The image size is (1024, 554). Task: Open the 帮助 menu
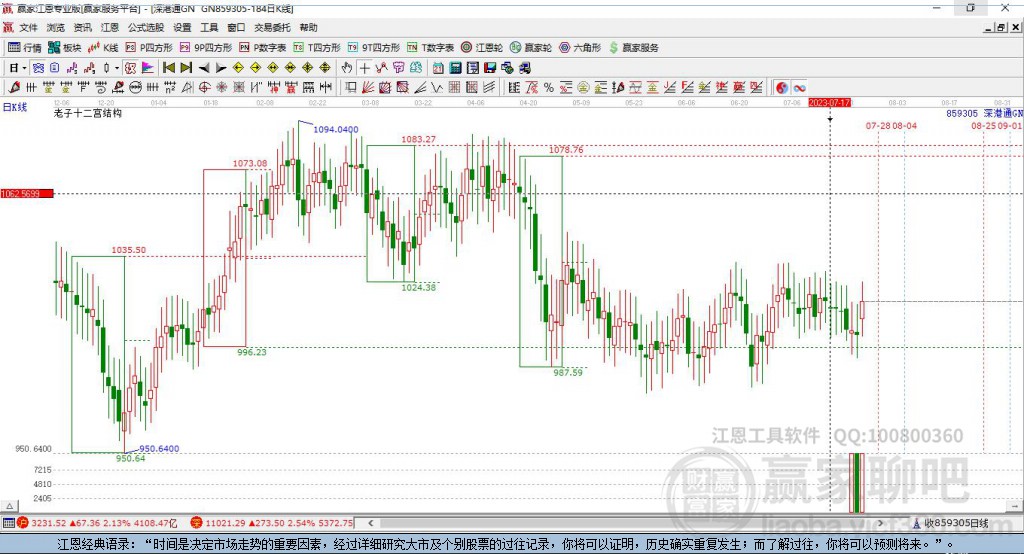click(308, 27)
